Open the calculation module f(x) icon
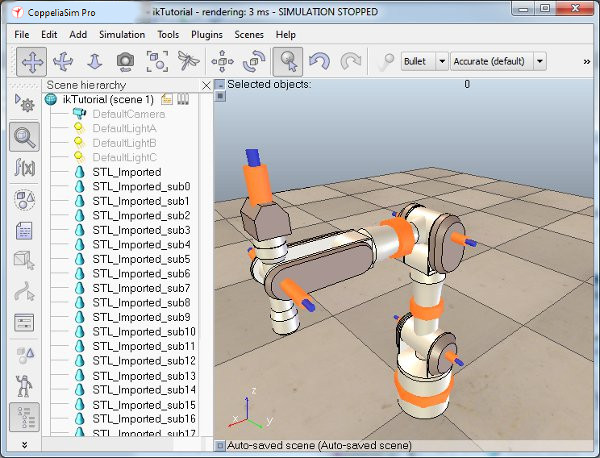 (x=24, y=168)
